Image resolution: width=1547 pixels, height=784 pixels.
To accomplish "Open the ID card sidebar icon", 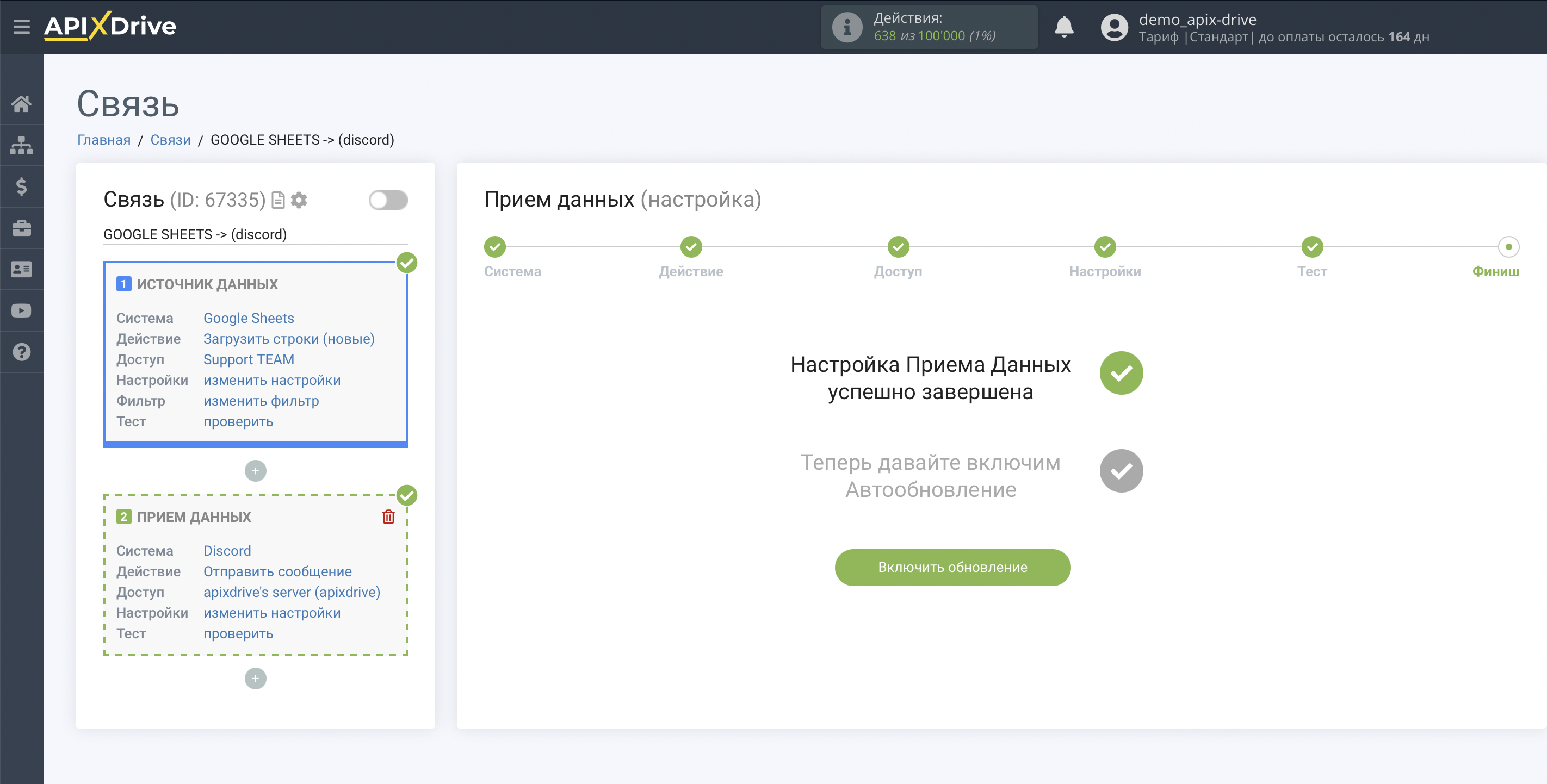I will [22, 270].
